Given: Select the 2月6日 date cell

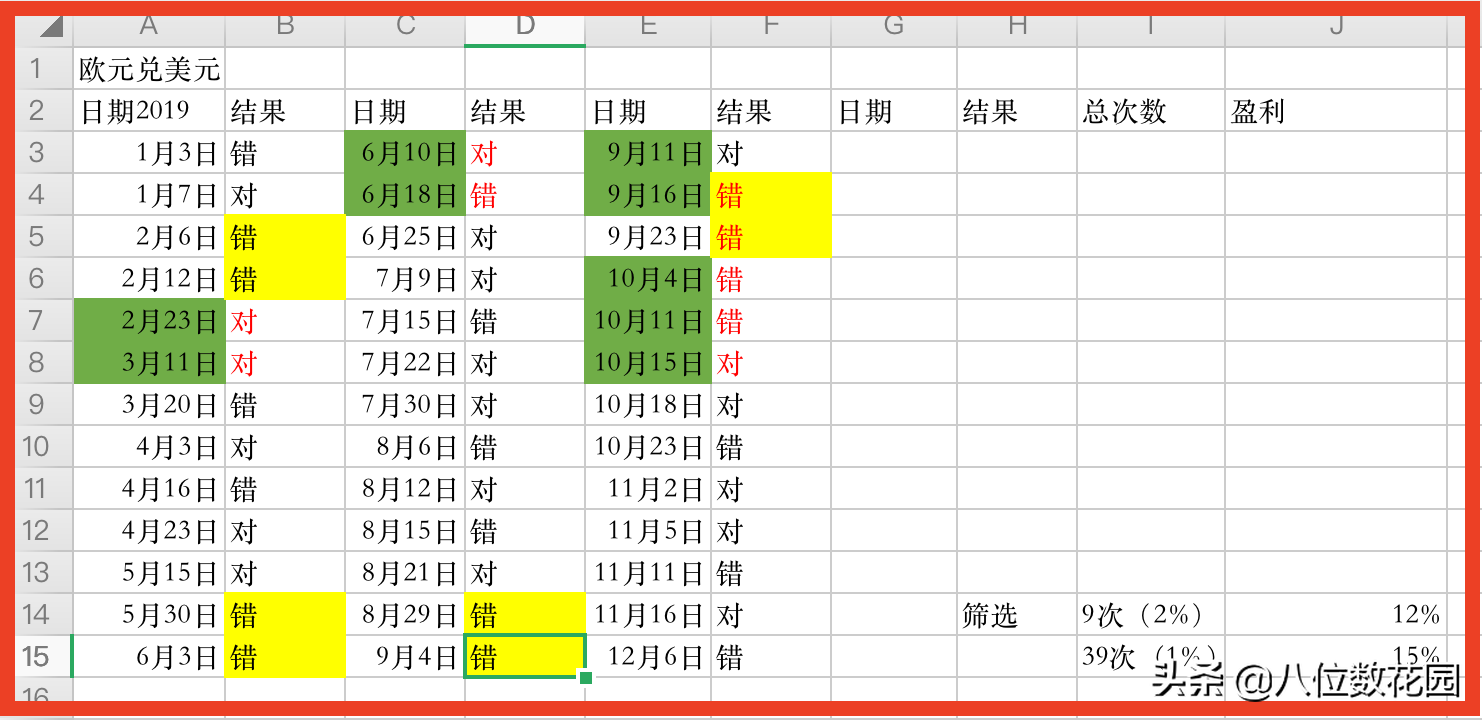Looking at the screenshot, I should [x=150, y=237].
